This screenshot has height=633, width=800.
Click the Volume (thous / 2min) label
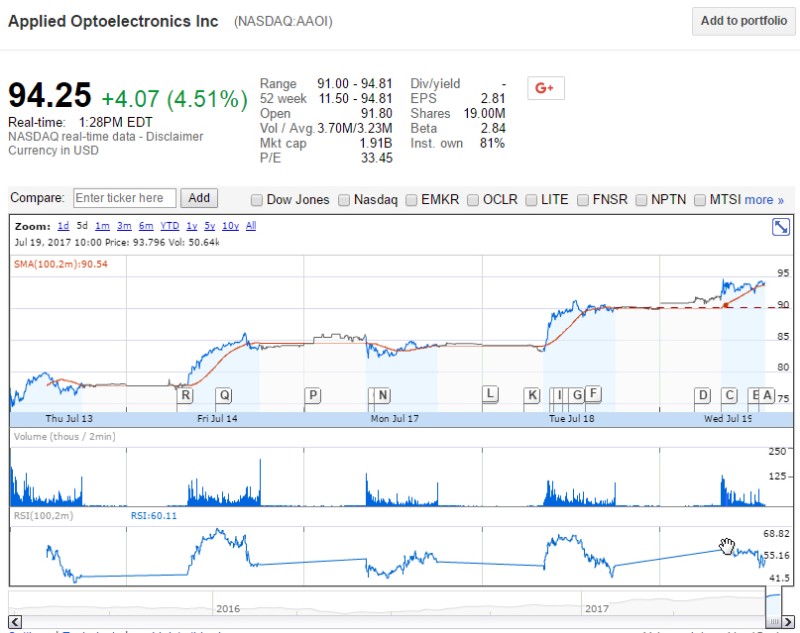click(64, 437)
